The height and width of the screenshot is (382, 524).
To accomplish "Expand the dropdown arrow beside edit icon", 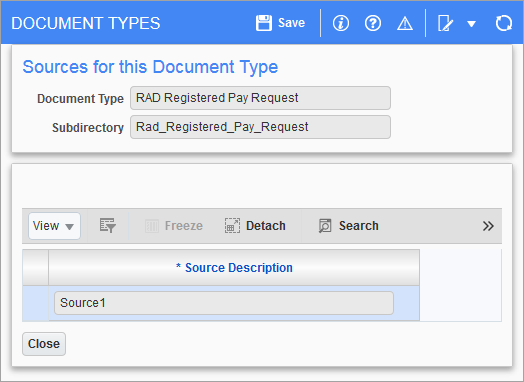I will (x=472, y=24).
